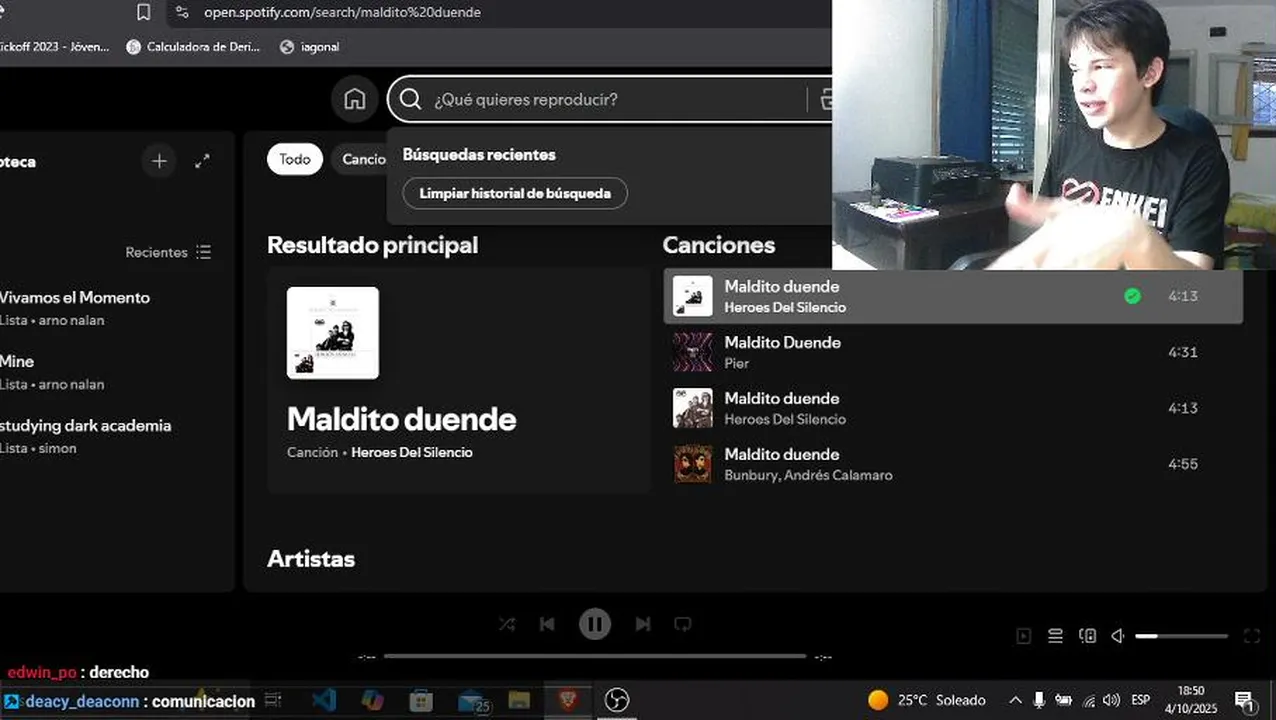This screenshot has height=720, width=1276.
Task: Click the taskbar microphone icon
Action: (x=1039, y=700)
